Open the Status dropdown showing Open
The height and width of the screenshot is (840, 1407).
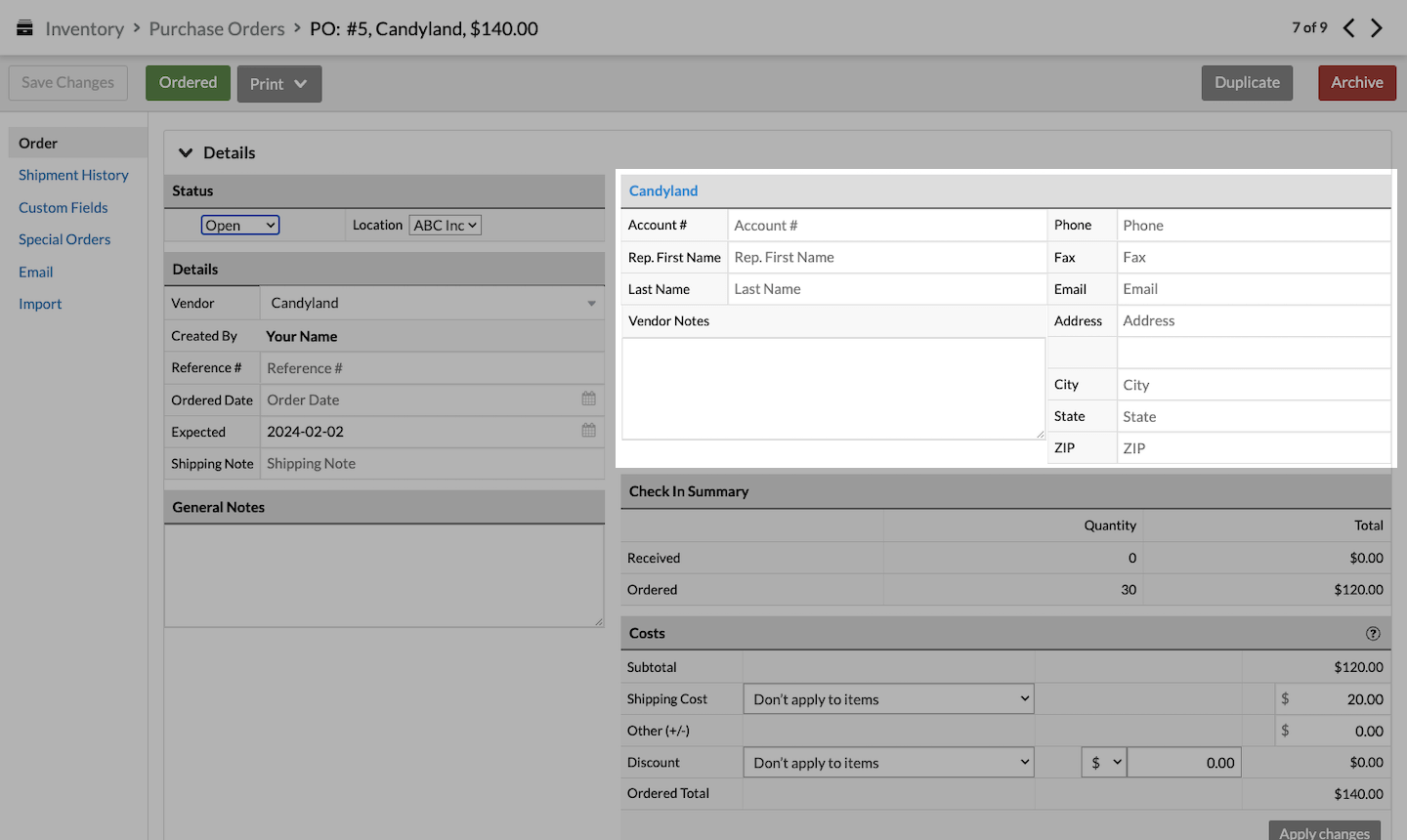pos(239,225)
